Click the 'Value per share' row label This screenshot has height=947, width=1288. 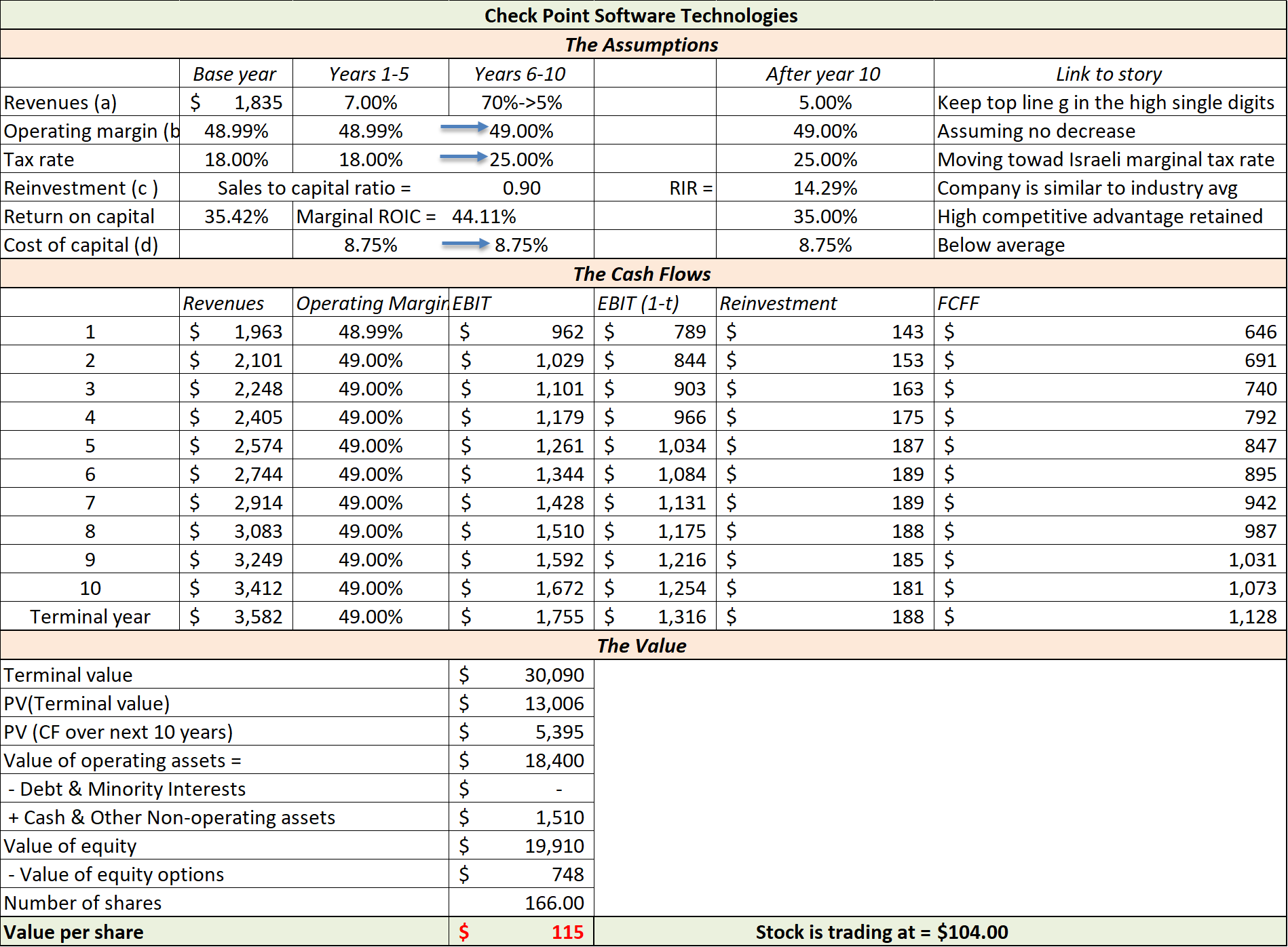pyautogui.click(x=73, y=932)
